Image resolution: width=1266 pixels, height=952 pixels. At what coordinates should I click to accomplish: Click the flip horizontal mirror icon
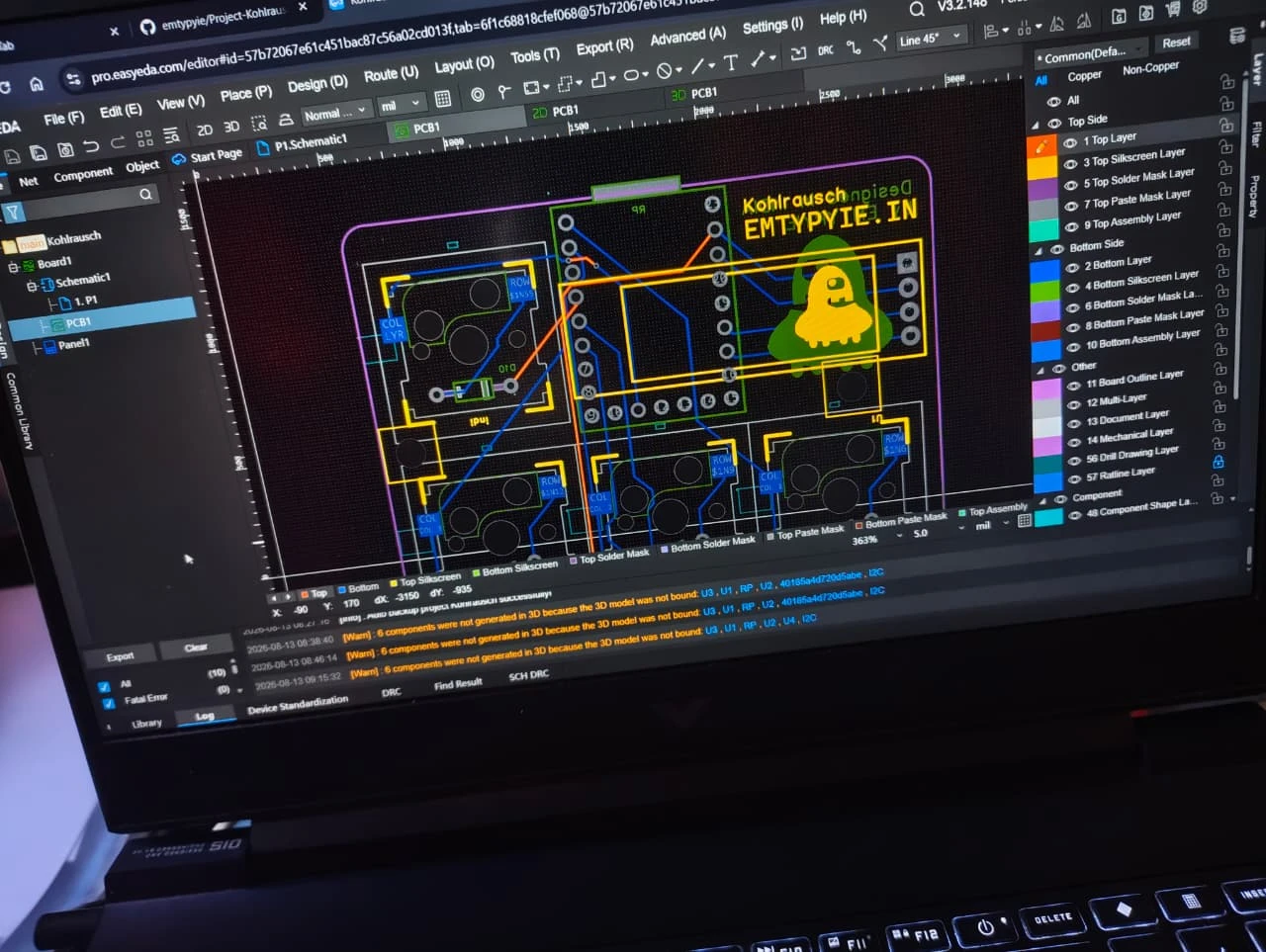pyautogui.click(x=1057, y=24)
